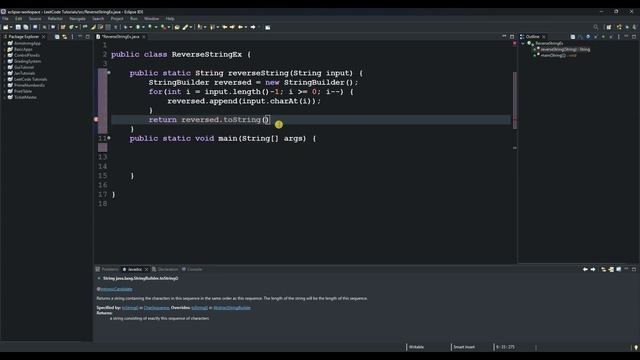Click the Back navigation arrow in main toolbar
The height and width of the screenshot is (360, 640).
click(241, 27)
